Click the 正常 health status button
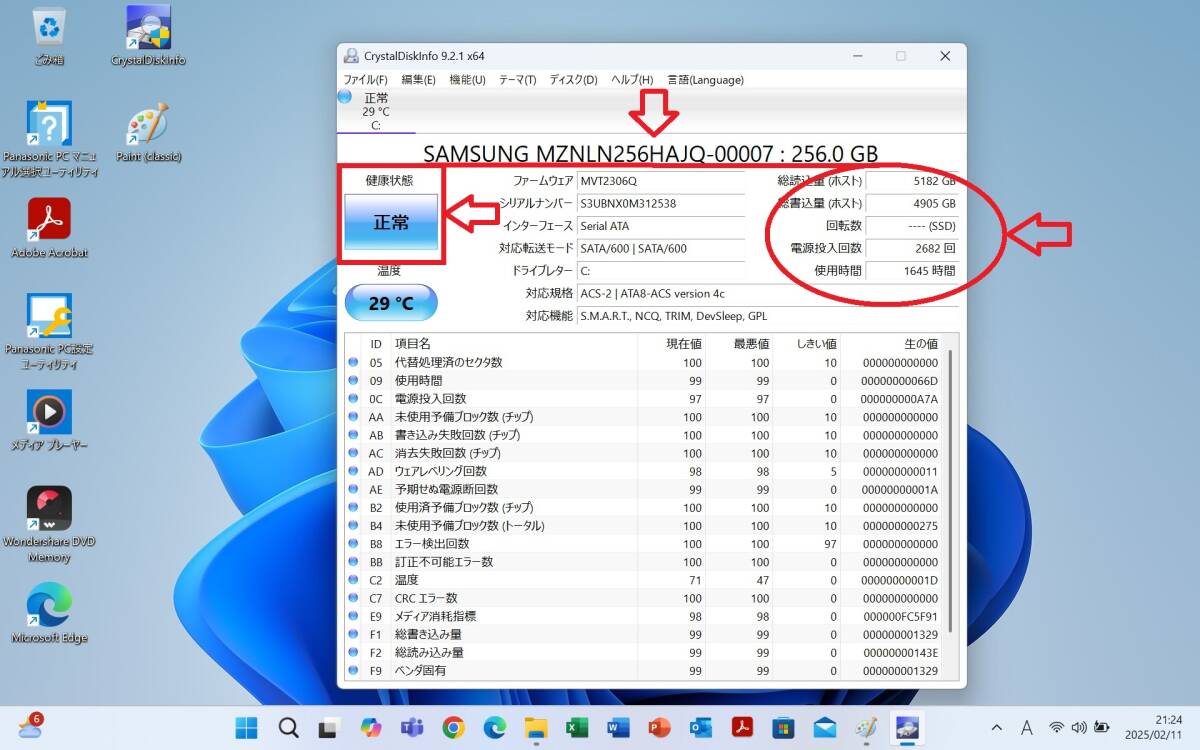This screenshot has height=750, width=1200. coord(391,222)
